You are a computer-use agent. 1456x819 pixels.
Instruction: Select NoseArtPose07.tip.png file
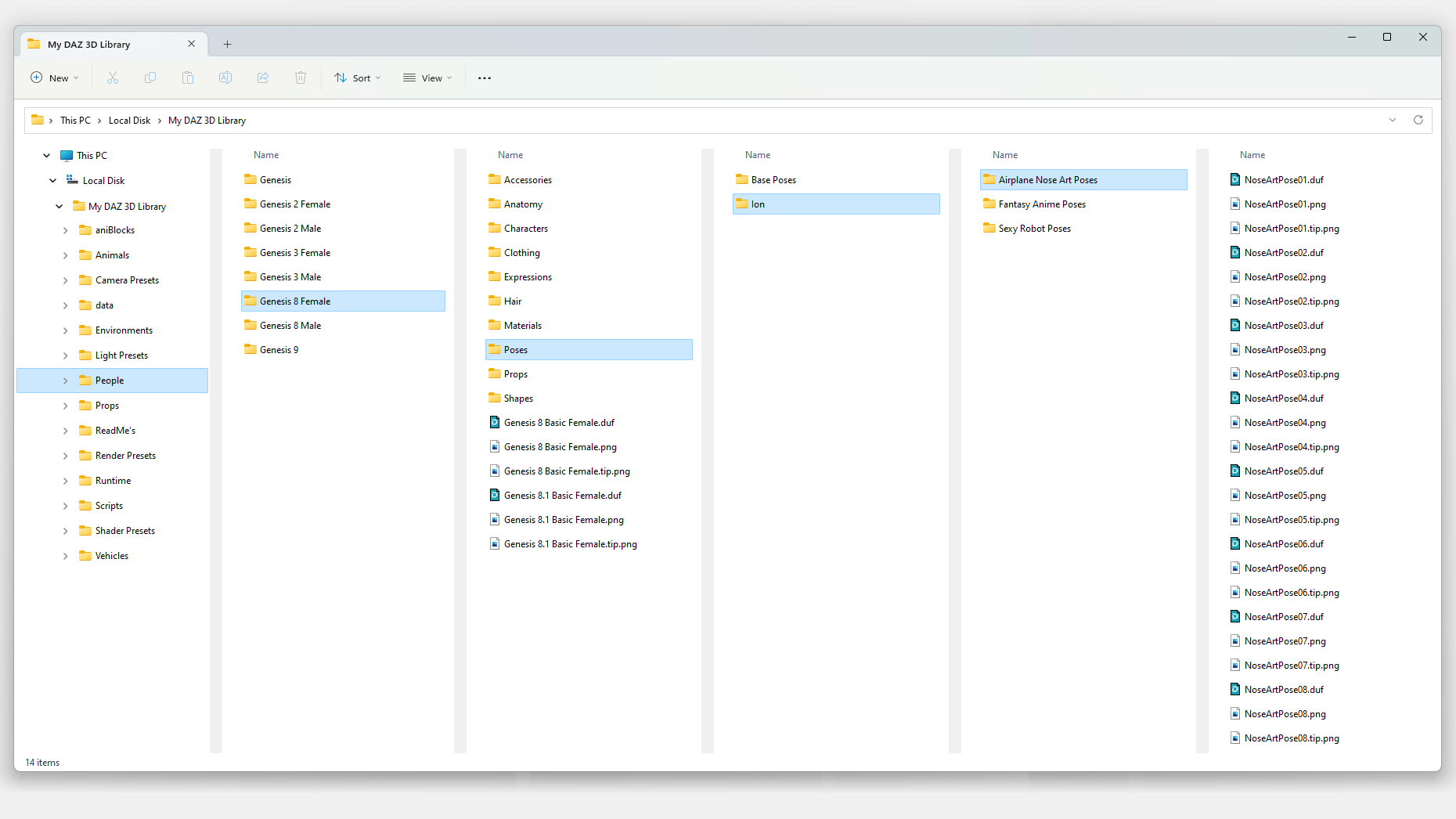(x=1292, y=665)
